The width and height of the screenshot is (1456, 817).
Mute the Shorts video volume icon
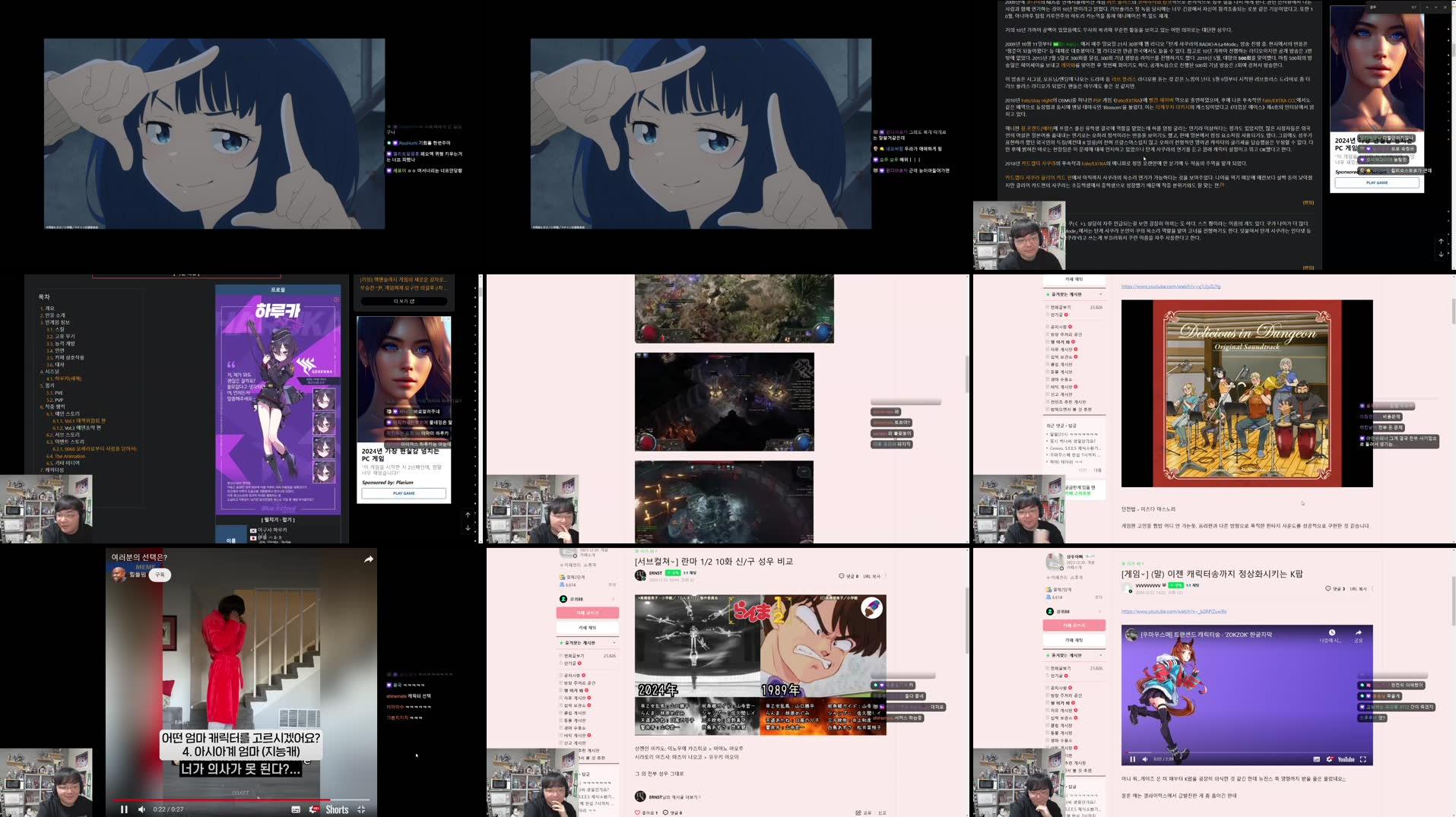(141, 809)
